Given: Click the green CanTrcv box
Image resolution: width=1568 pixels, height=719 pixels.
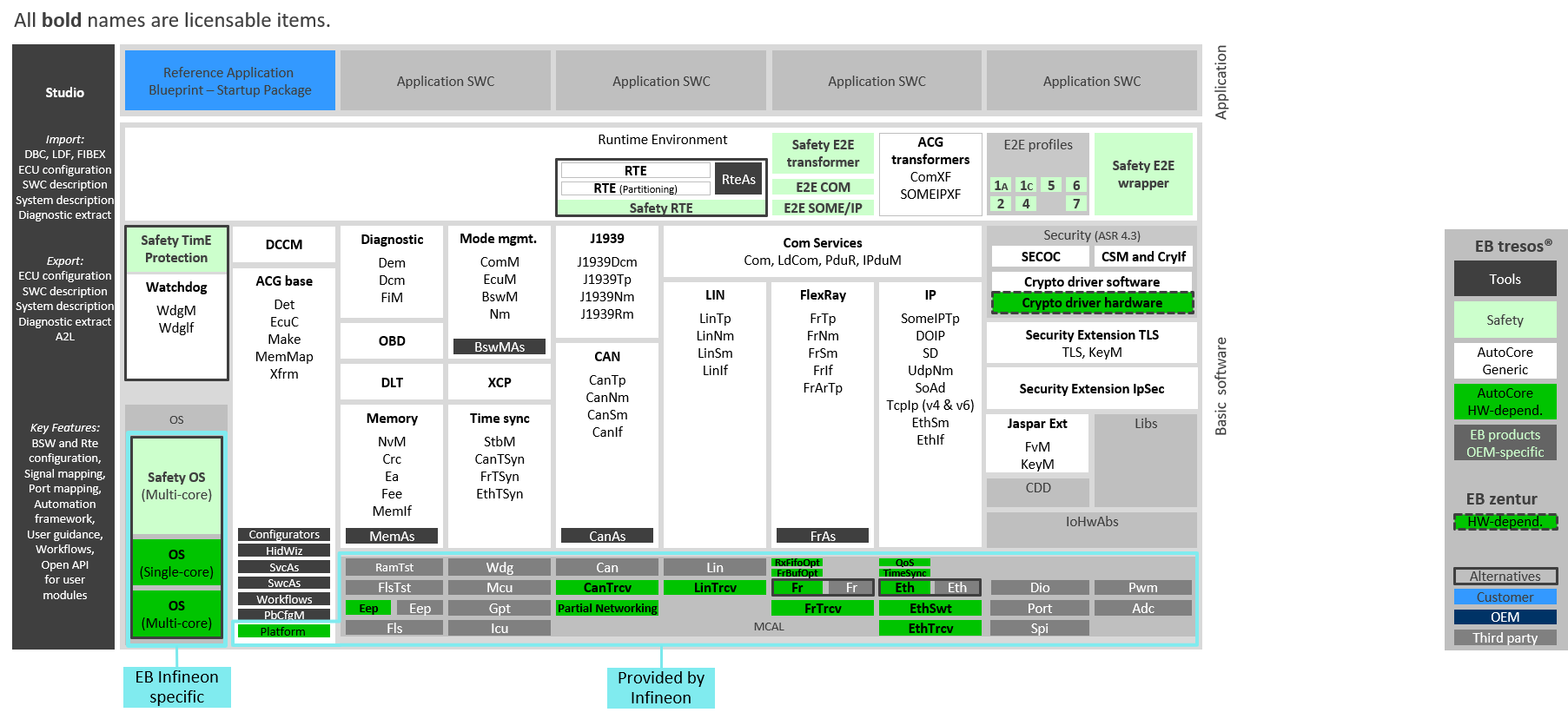Looking at the screenshot, I should (x=607, y=588).
